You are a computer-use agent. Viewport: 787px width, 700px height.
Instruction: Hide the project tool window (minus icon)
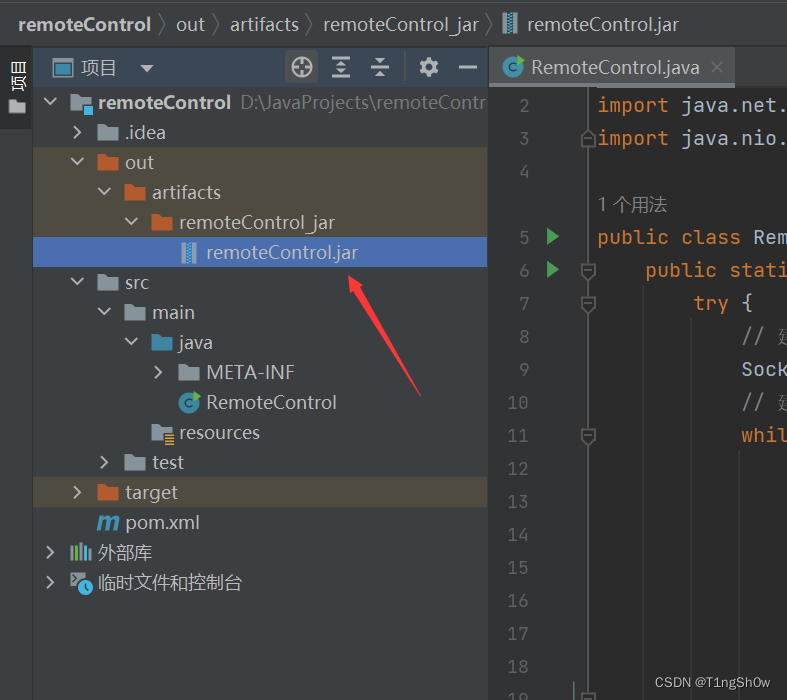click(468, 67)
